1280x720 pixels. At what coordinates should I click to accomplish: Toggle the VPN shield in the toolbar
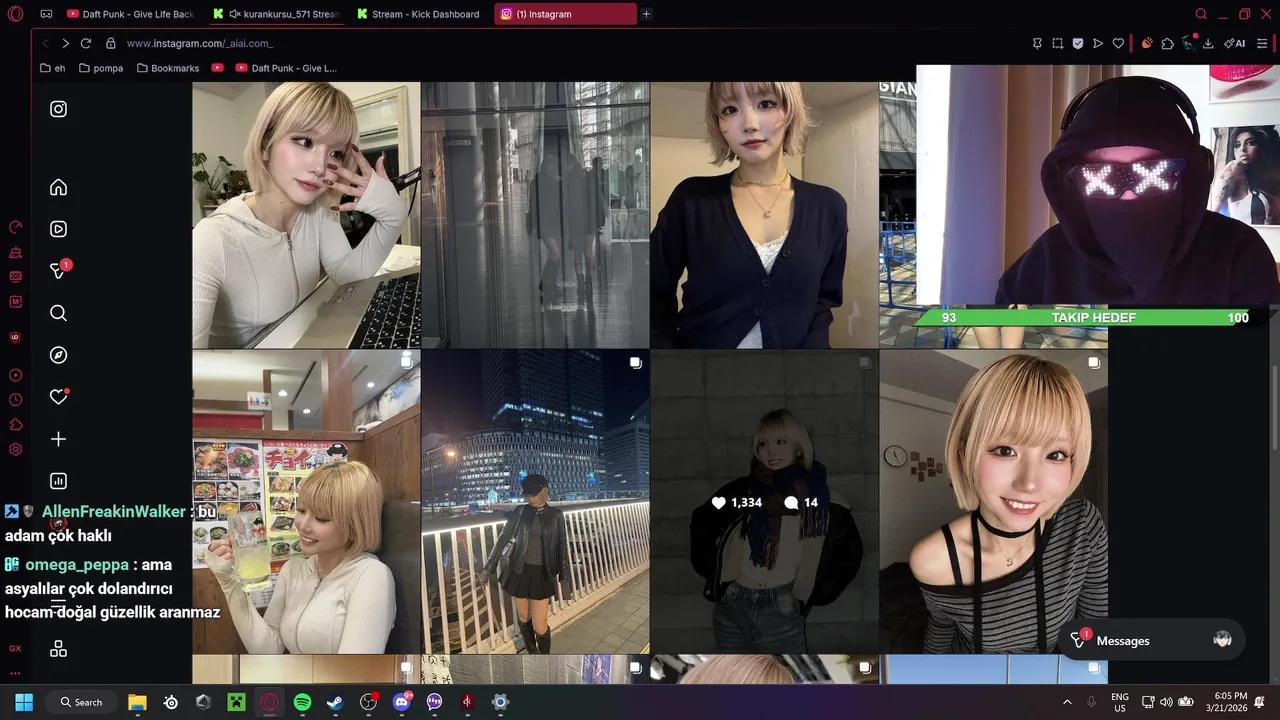click(1077, 43)
